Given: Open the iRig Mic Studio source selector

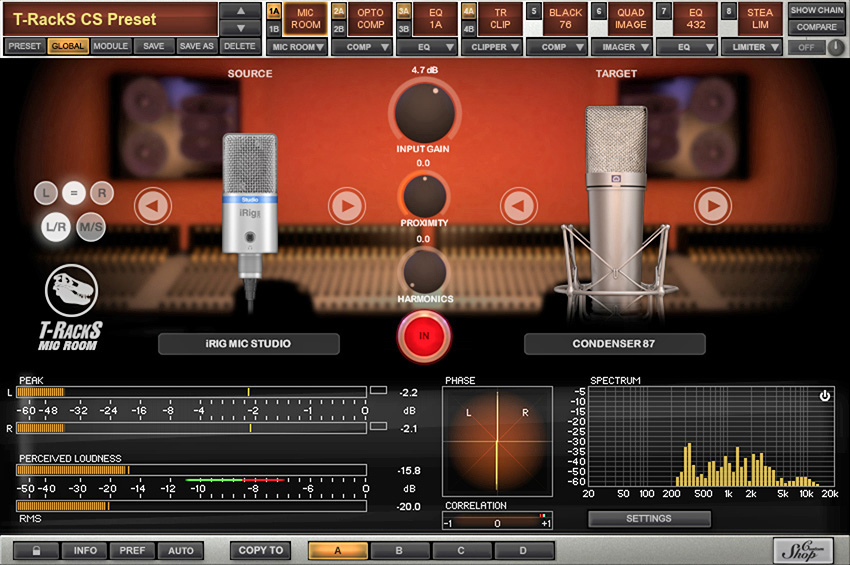Looking at the screenshot, I should click(249, 344).
